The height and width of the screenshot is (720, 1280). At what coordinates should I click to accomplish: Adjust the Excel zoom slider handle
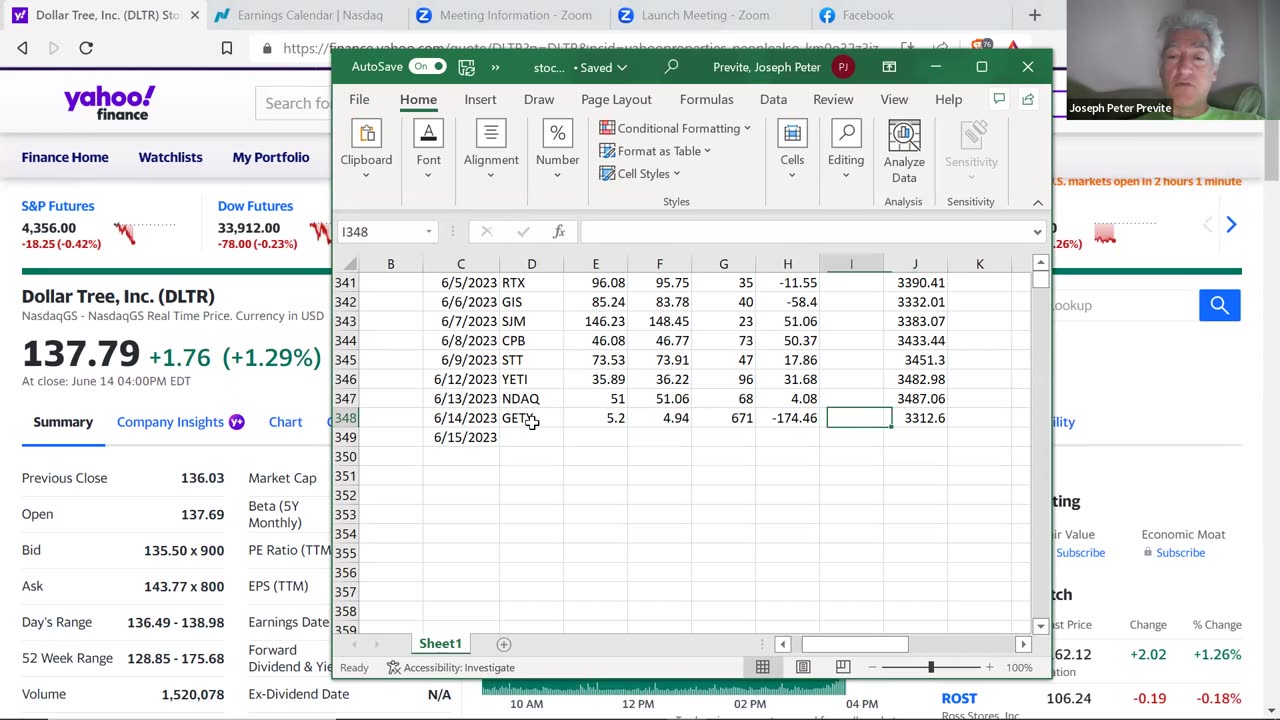pyautogui.click(x=931, y=667)
